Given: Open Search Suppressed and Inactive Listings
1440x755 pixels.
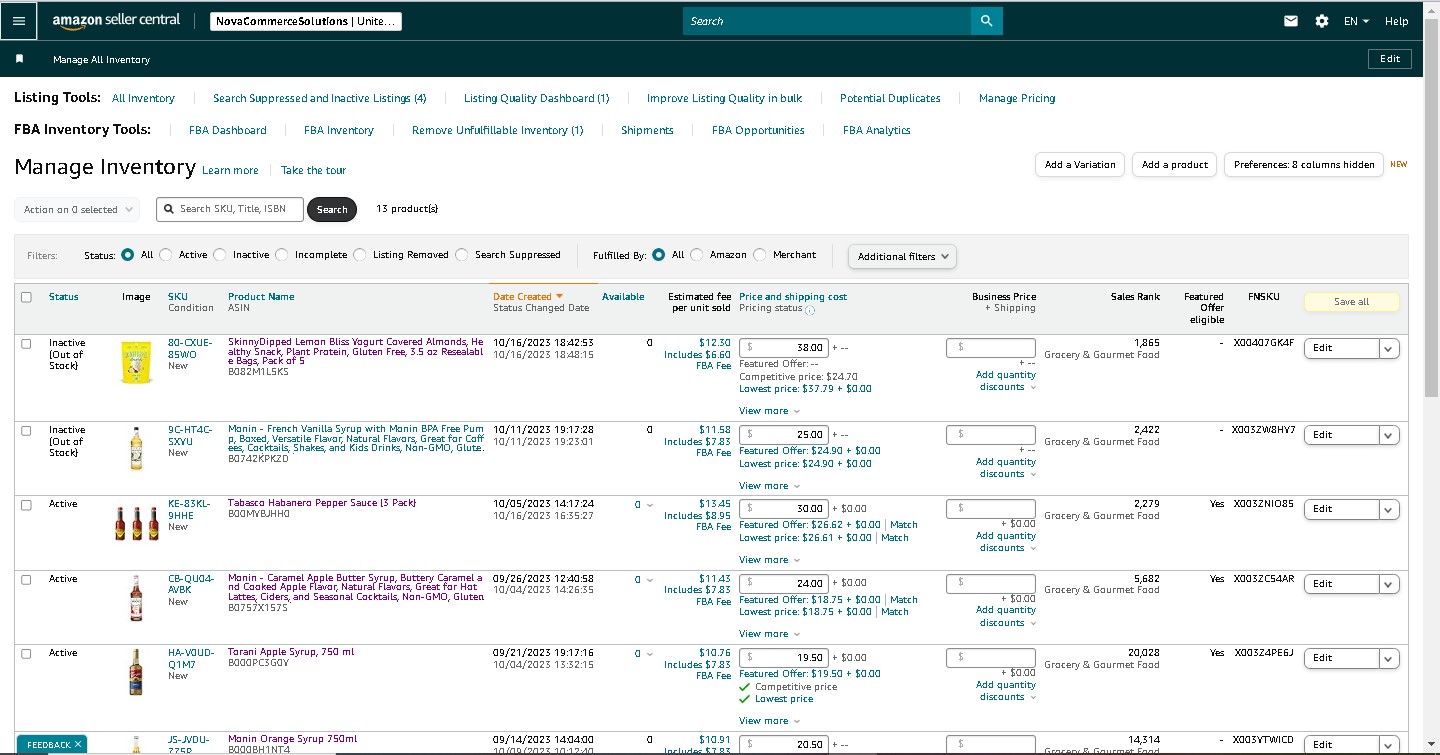Looking at the screenshot, I should (320, 98).
